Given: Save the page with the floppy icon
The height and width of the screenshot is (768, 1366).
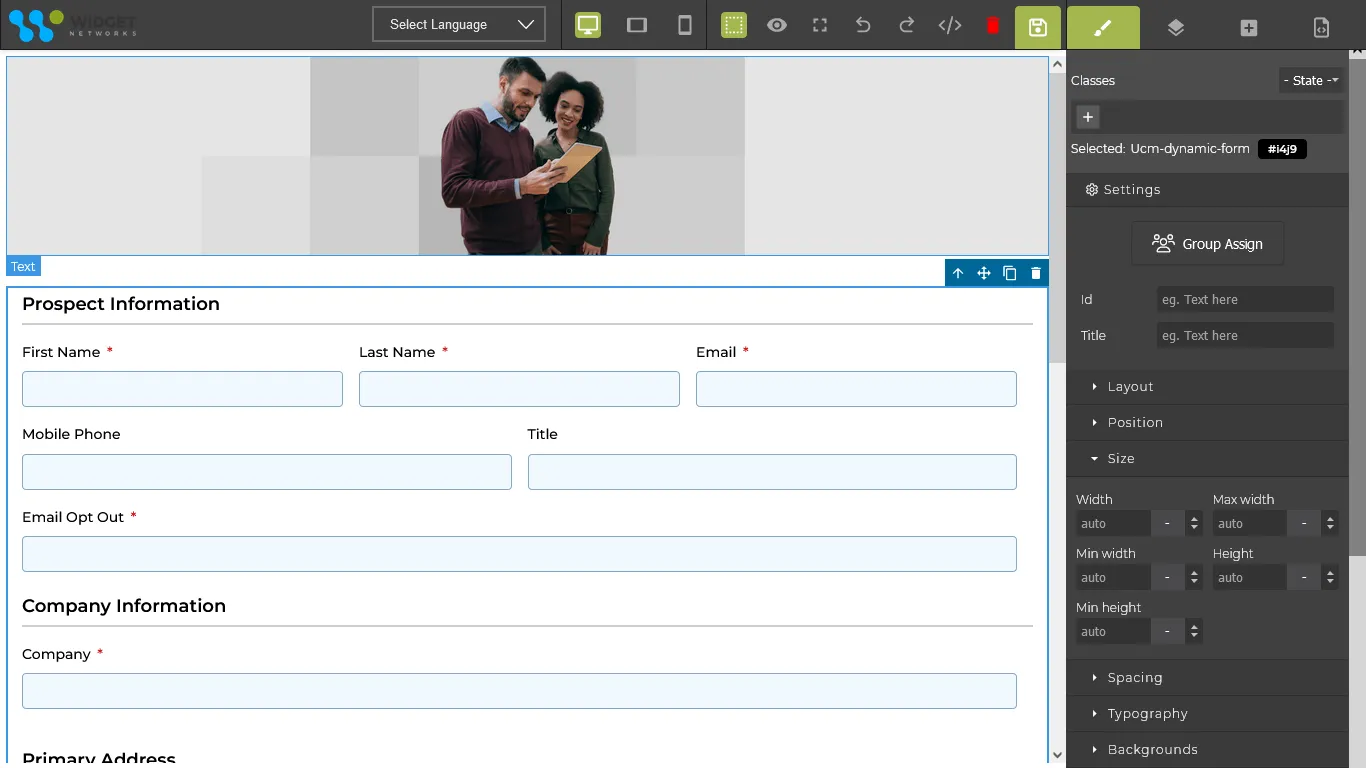Looking at the screenshot, I should click(1038, 27).
